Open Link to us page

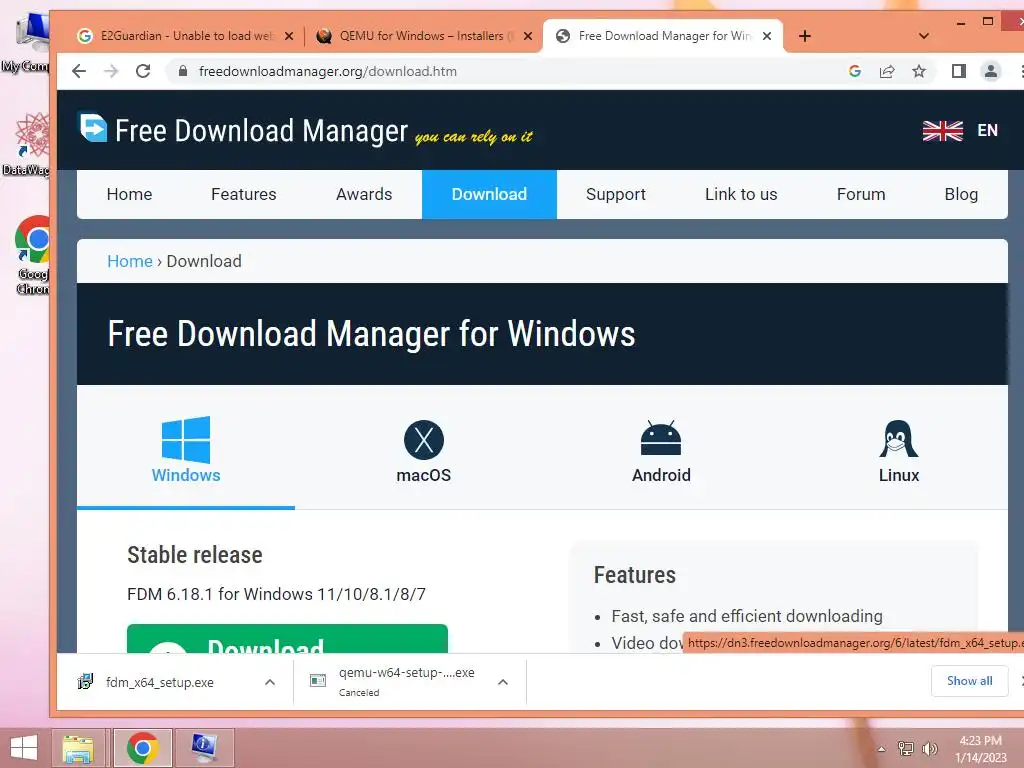741,195
